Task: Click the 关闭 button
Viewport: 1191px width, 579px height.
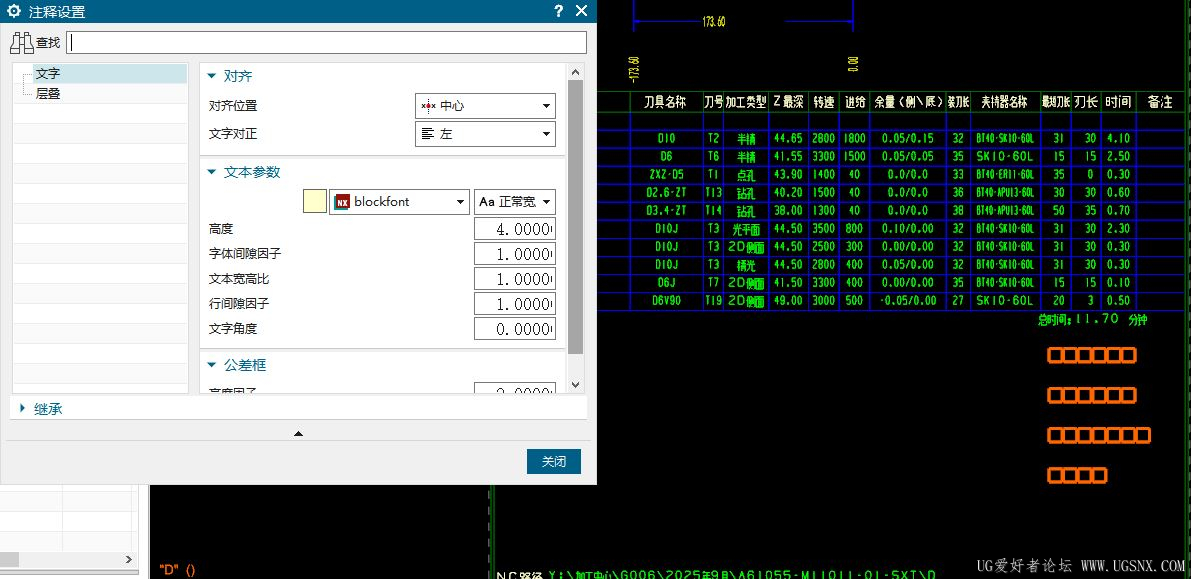Action: tap(554, 461)
